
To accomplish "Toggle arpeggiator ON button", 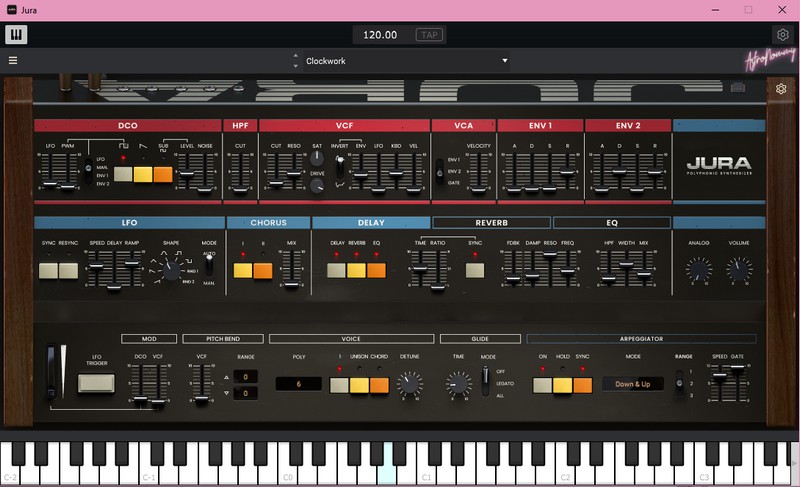I will click(542, 386).
